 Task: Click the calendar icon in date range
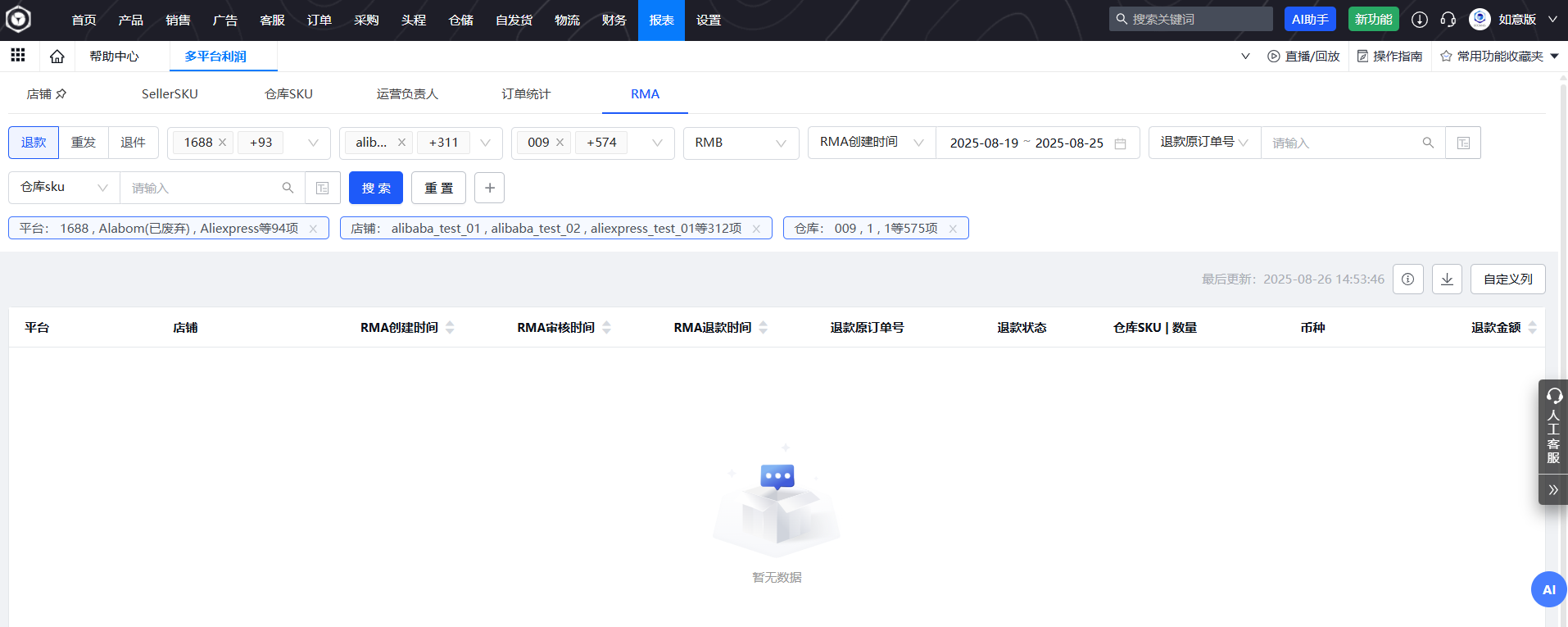pyautogui.click(x=1120, y=143)
